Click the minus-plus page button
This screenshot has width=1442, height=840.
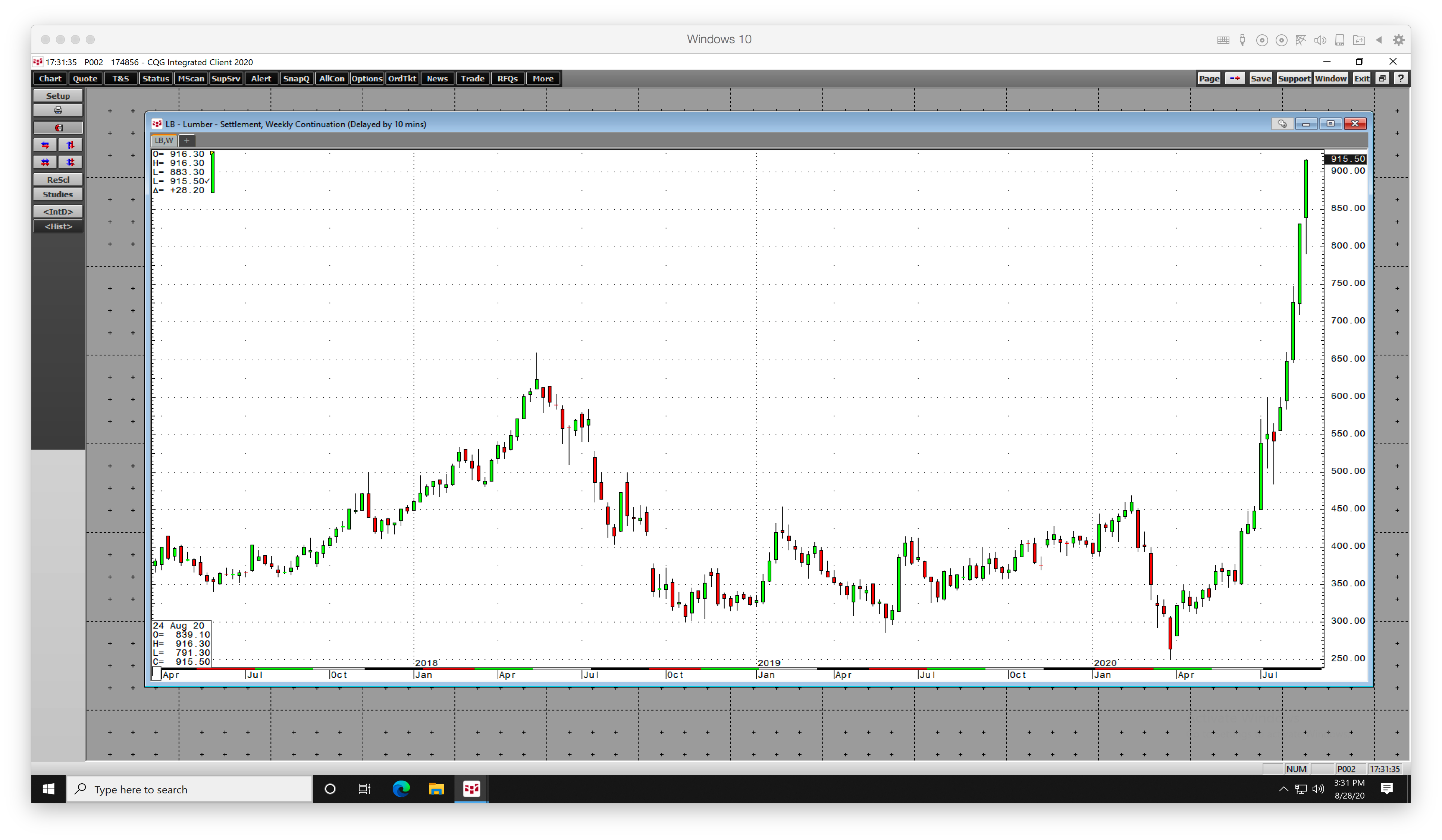point(1235,78)
